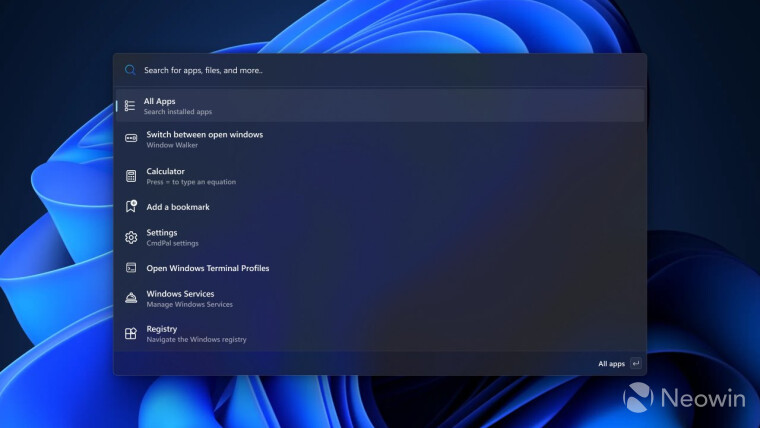
Task: Open the Registry command entry
Action: 380,333
